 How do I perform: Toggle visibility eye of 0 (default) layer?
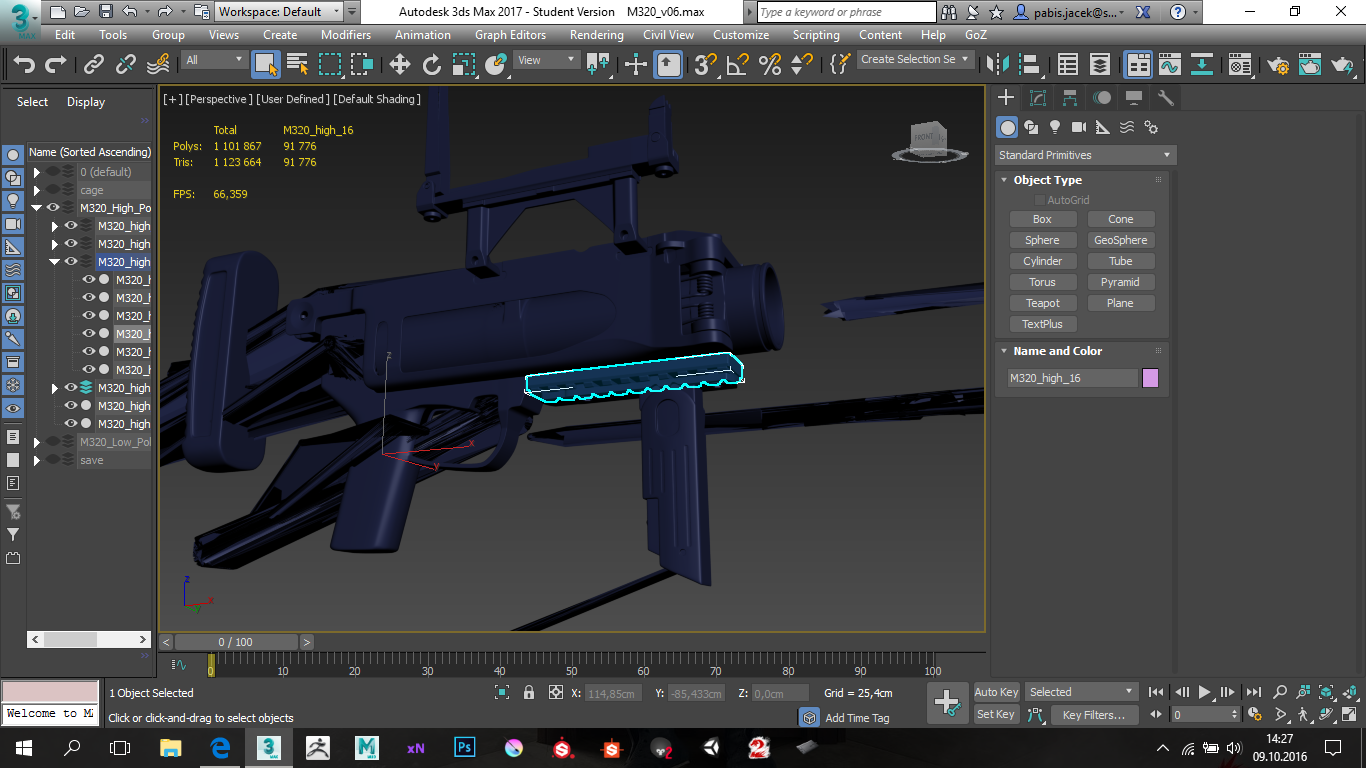(53, 172)
